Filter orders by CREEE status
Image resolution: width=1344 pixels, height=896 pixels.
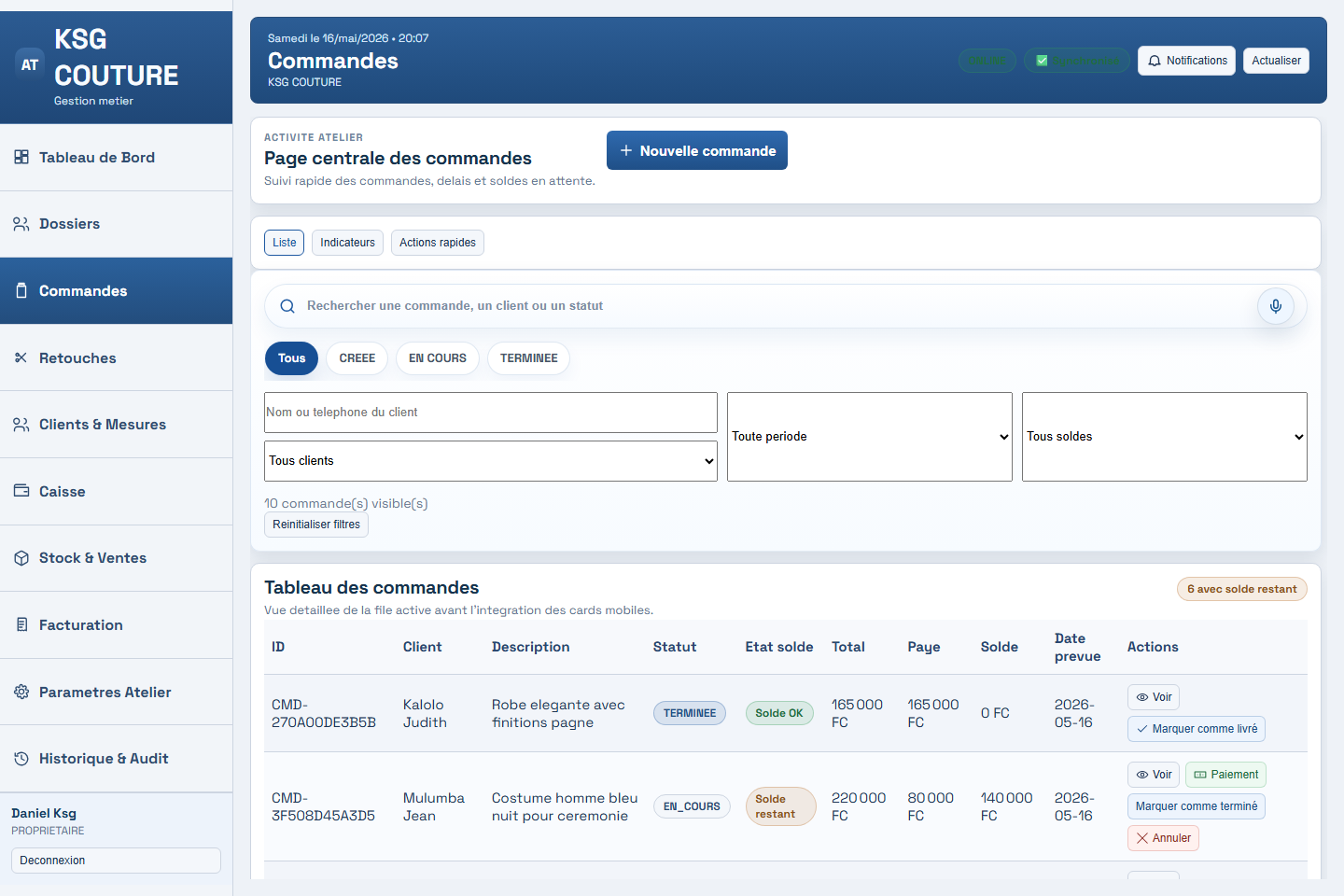357,358
